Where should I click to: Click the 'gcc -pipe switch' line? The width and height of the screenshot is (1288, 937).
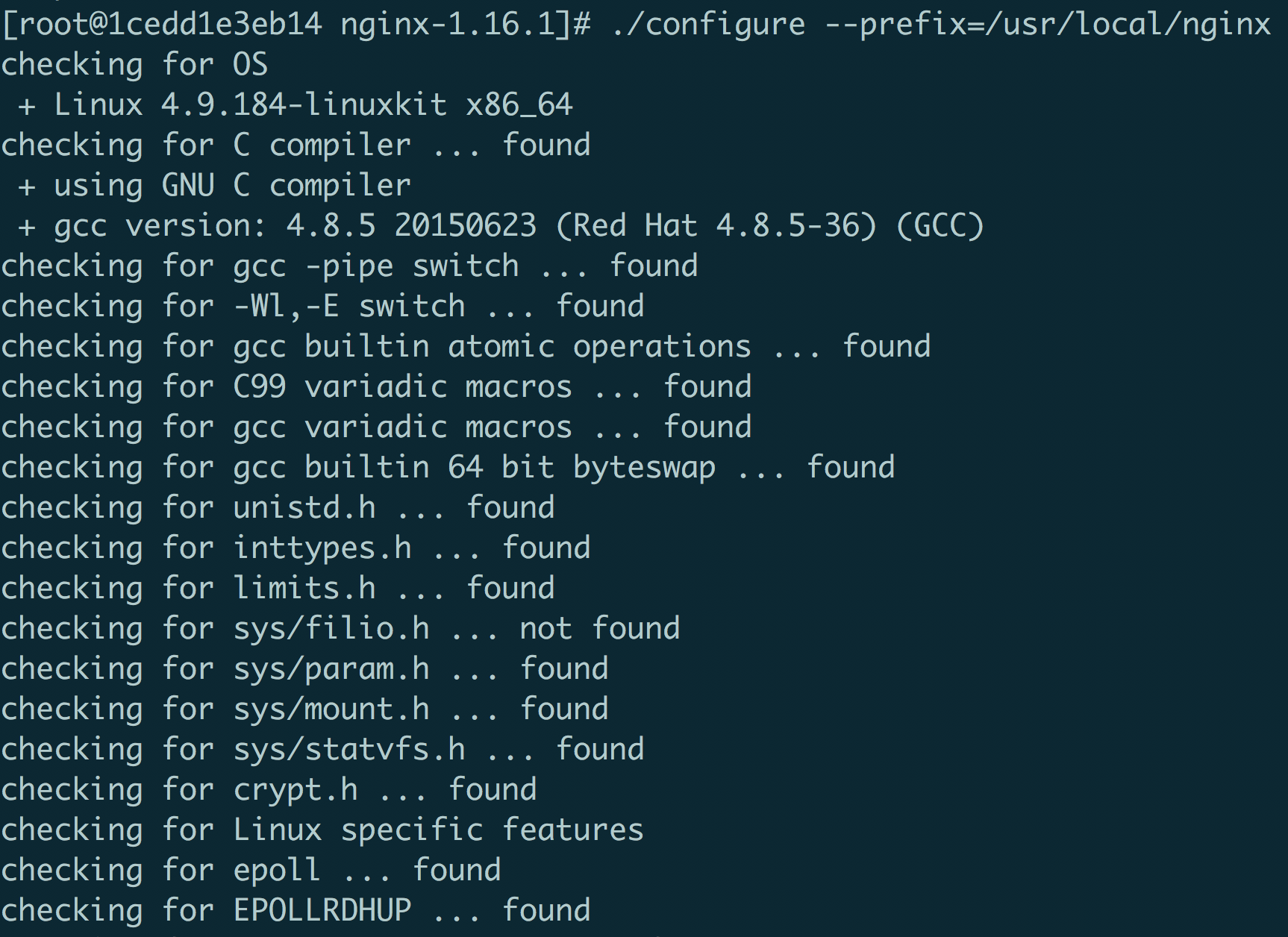pos(349,266)
